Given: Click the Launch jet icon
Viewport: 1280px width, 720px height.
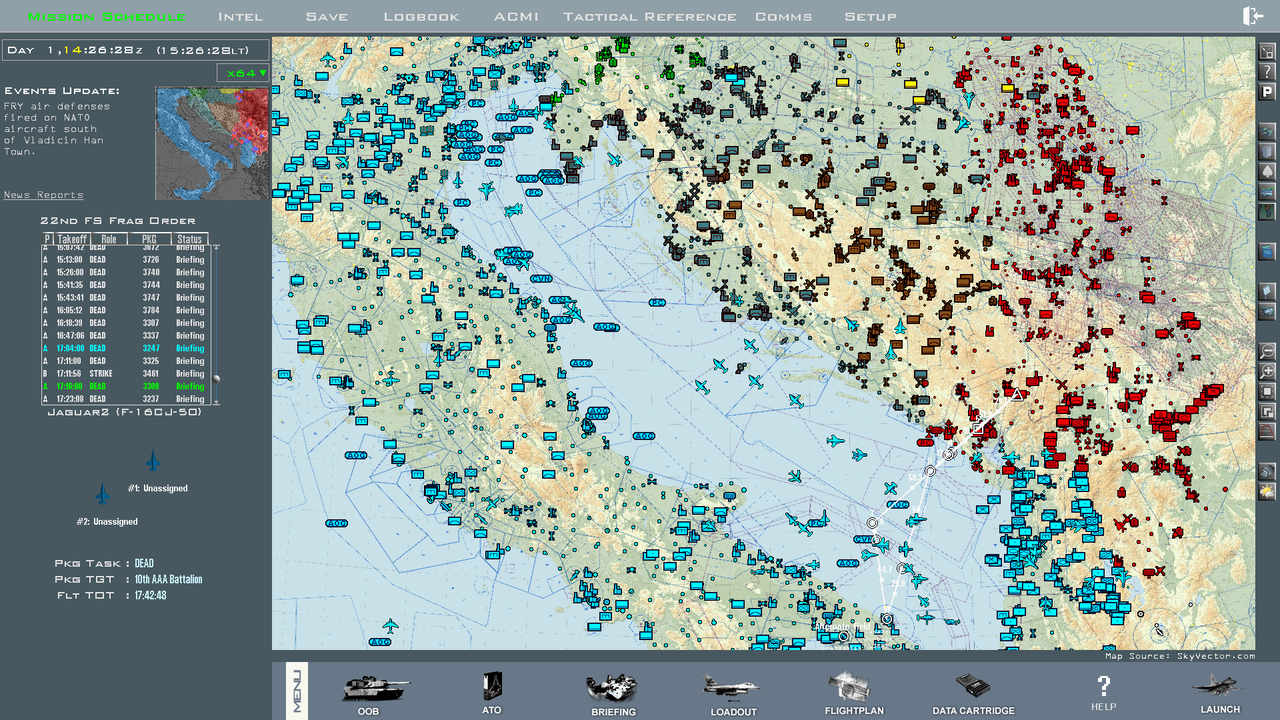Looking at the screenshot, I should pos(1219,686).
